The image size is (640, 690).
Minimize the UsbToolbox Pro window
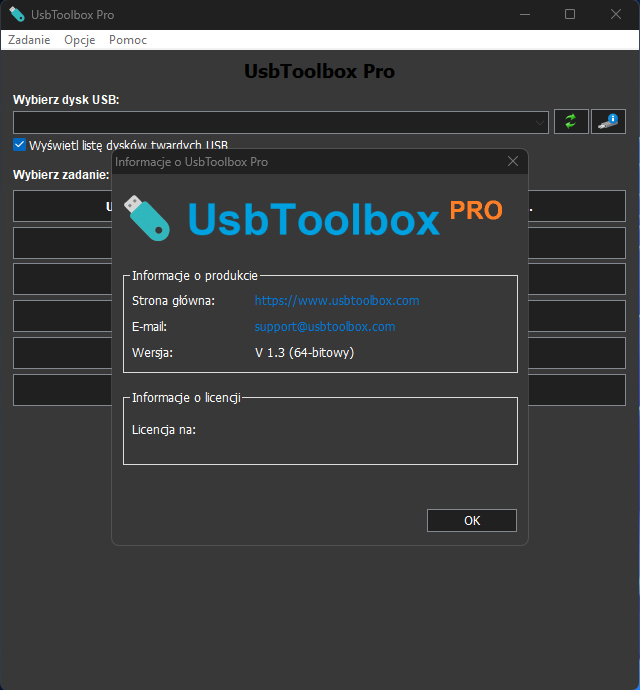[525, 15]
